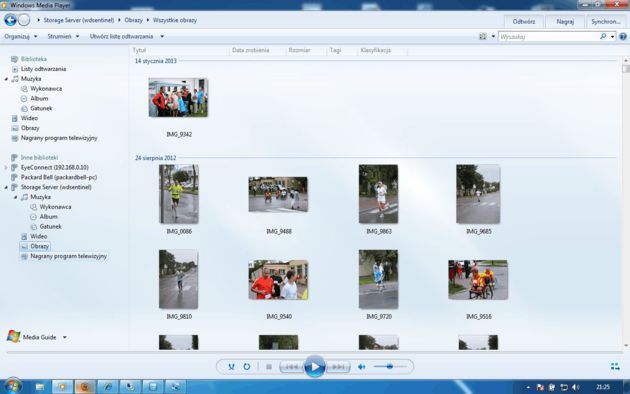Open the Nagraj tab
This screenshot has height=394, width=630.
(x=565, y=22)
